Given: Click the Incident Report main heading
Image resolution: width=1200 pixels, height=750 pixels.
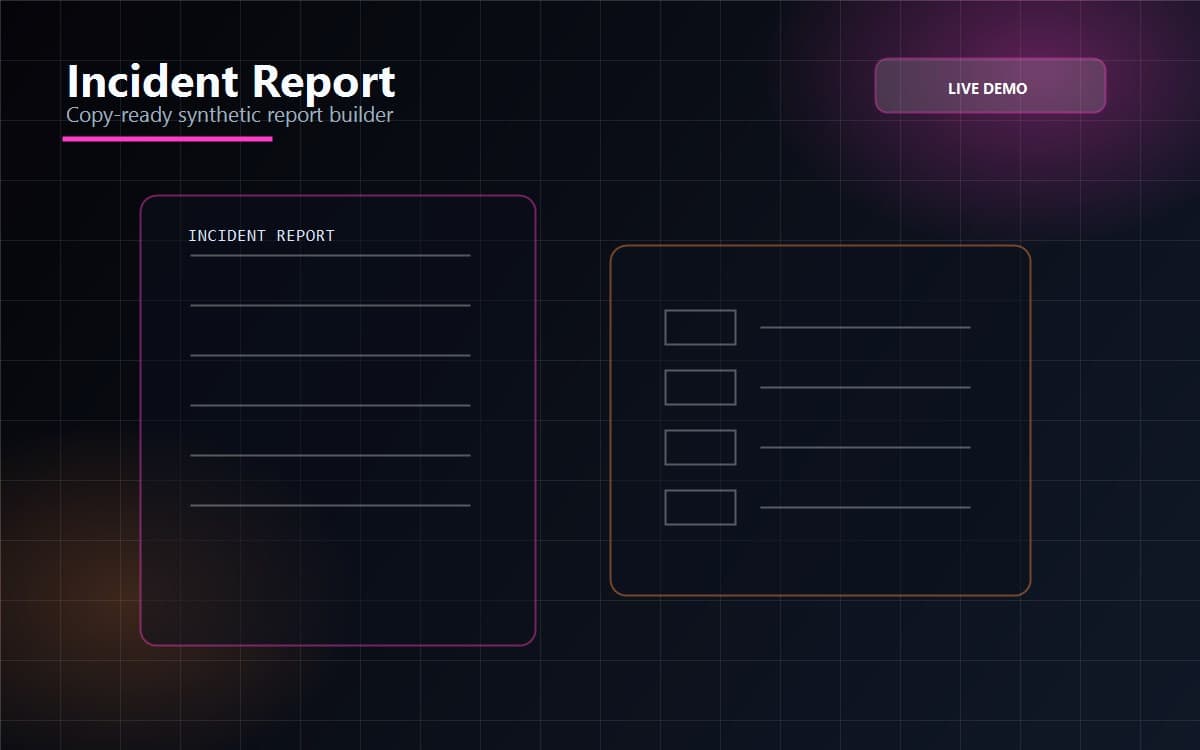Looking at the screenshot, I should [231, 82].
